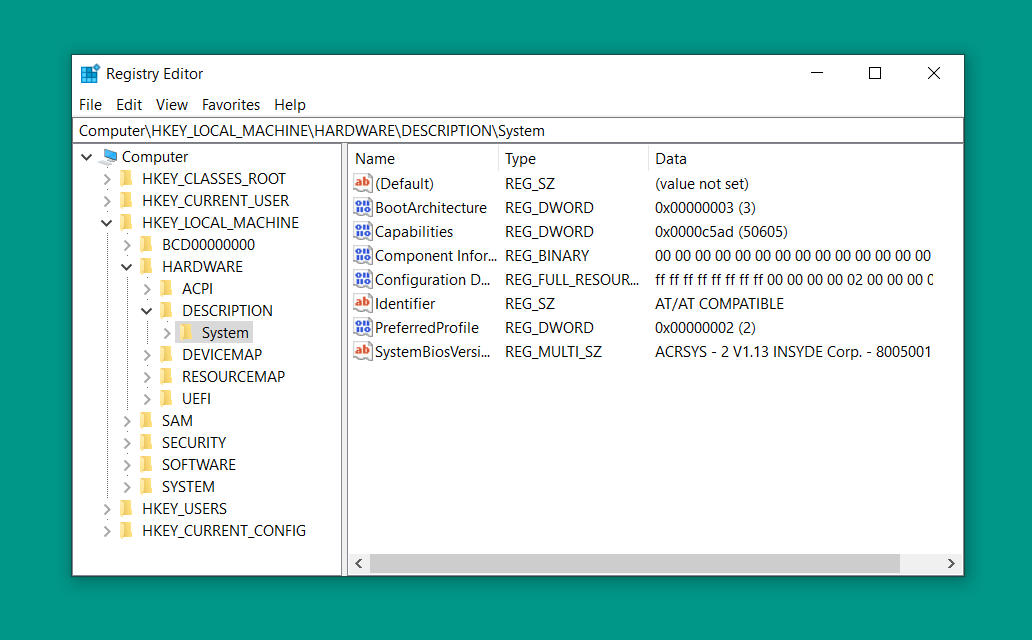Click the ACPI folder icon
The image size is (1032, 640).
coord(167,288)
